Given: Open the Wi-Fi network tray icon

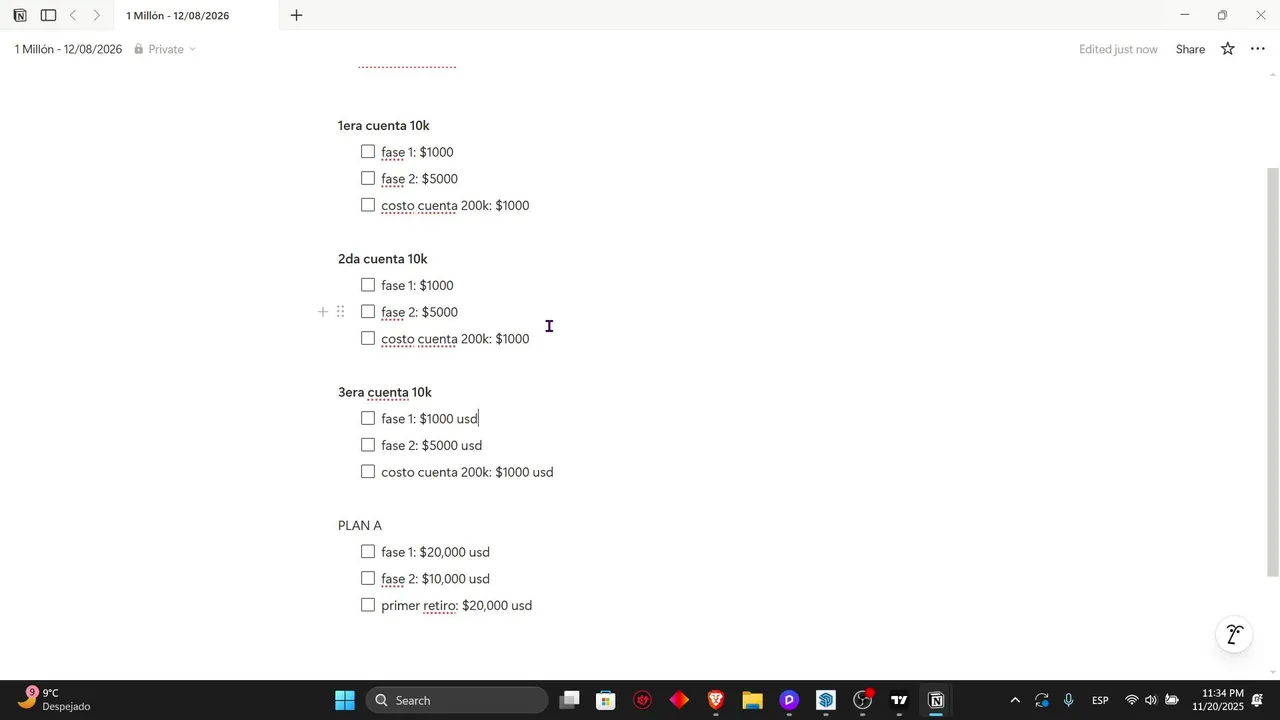Looking at the screenshot, I should pyautogui.click(x=1132, y=700).
